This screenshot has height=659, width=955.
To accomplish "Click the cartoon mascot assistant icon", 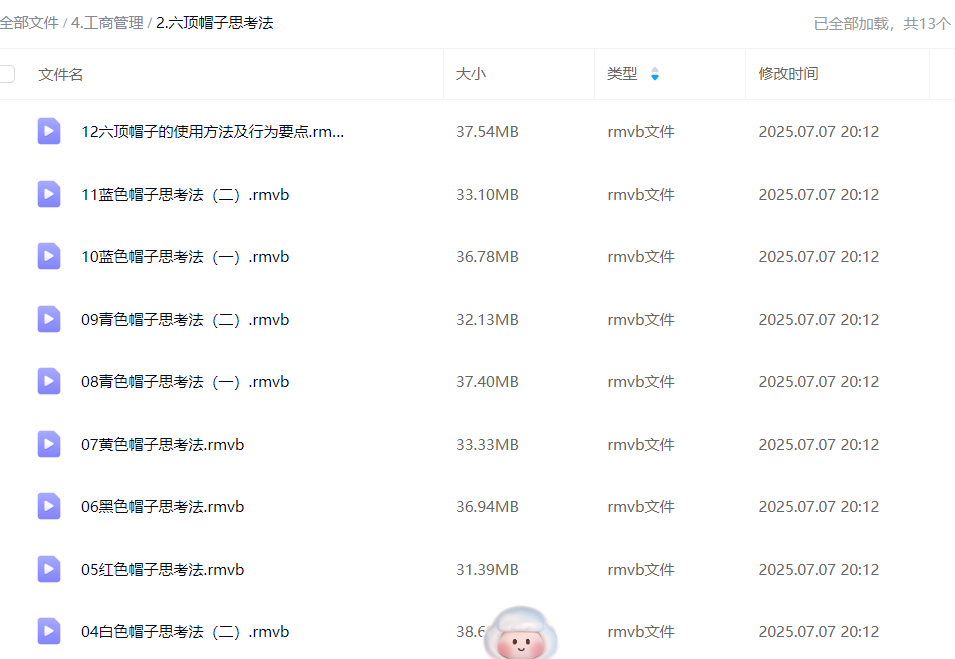I will [520, 634].
